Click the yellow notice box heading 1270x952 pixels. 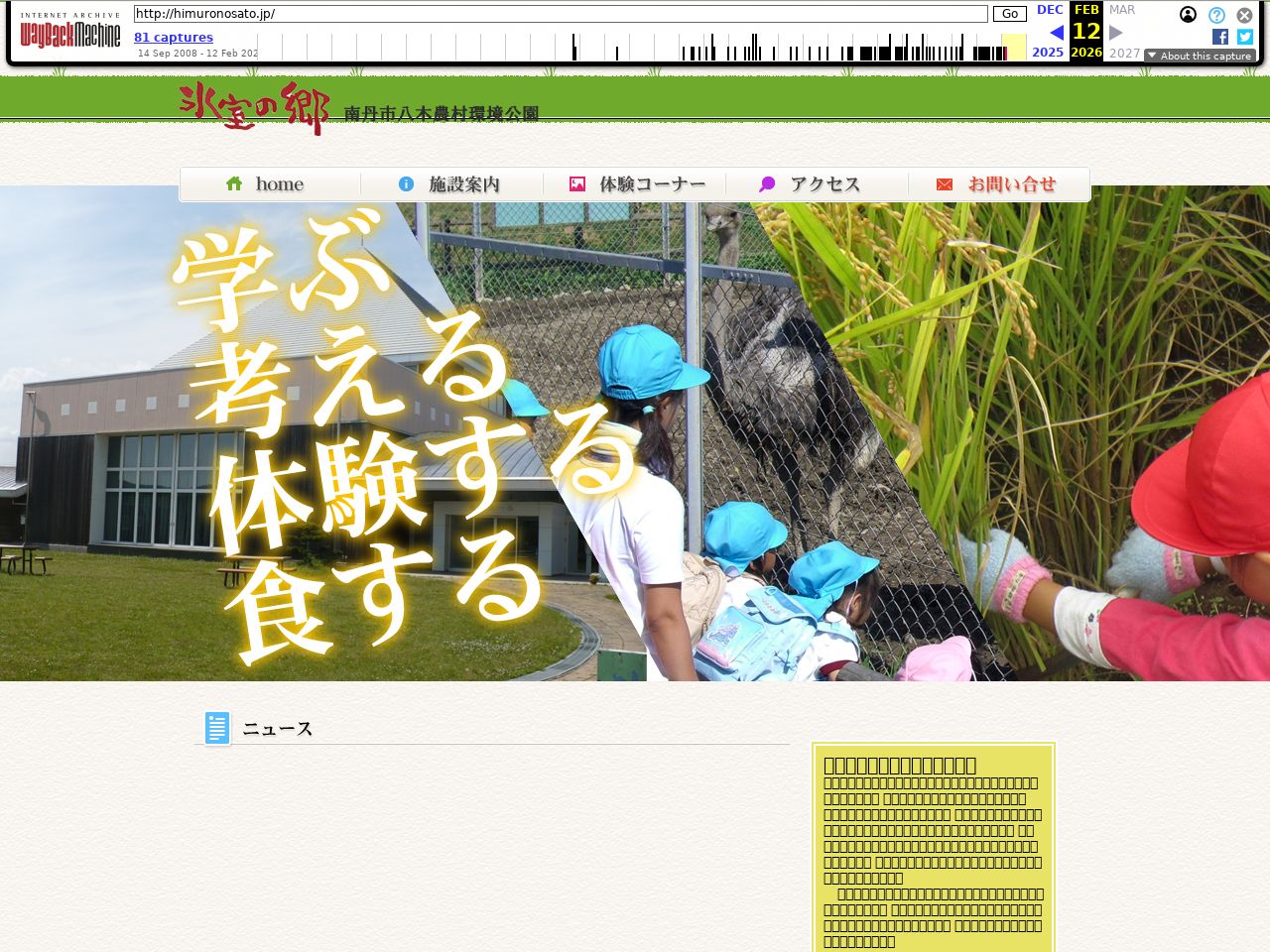[x=900, y=765]
